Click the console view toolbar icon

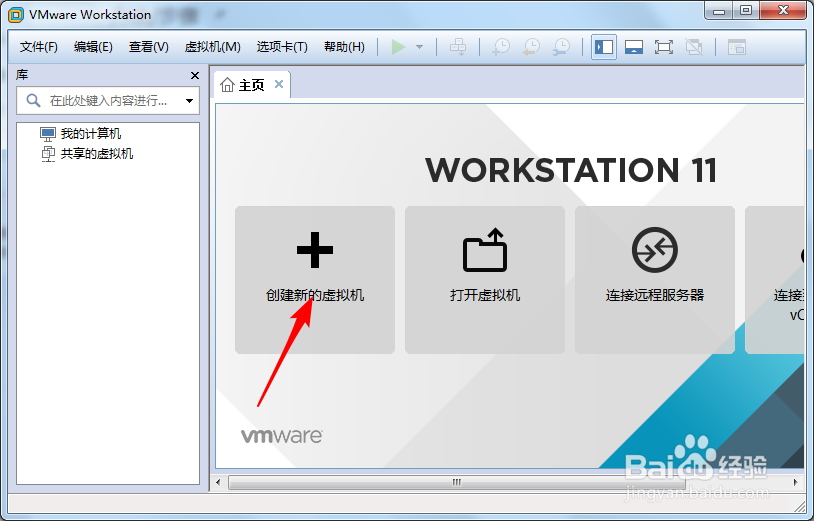(x=737, y=47)
